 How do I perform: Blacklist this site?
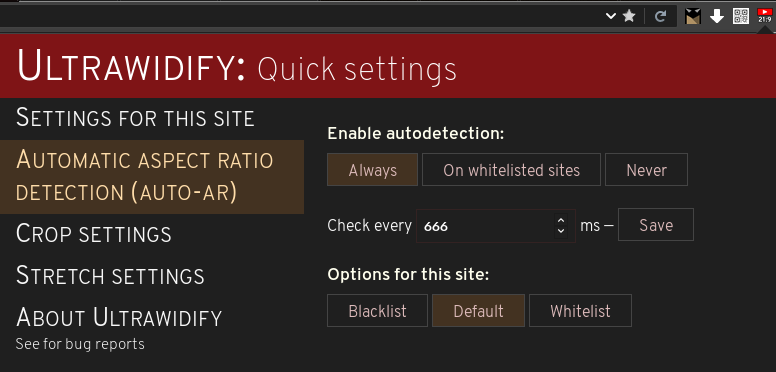coord(378,311)
